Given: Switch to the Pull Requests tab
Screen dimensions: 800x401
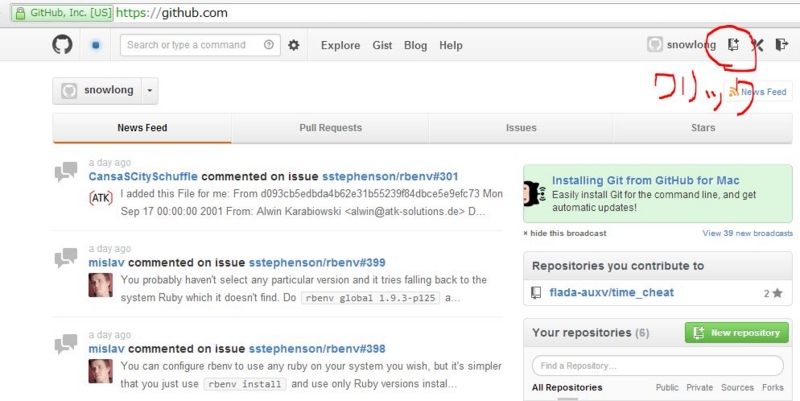Looking at the screenshot, I should pyautogui.click(x=330, y=128).
